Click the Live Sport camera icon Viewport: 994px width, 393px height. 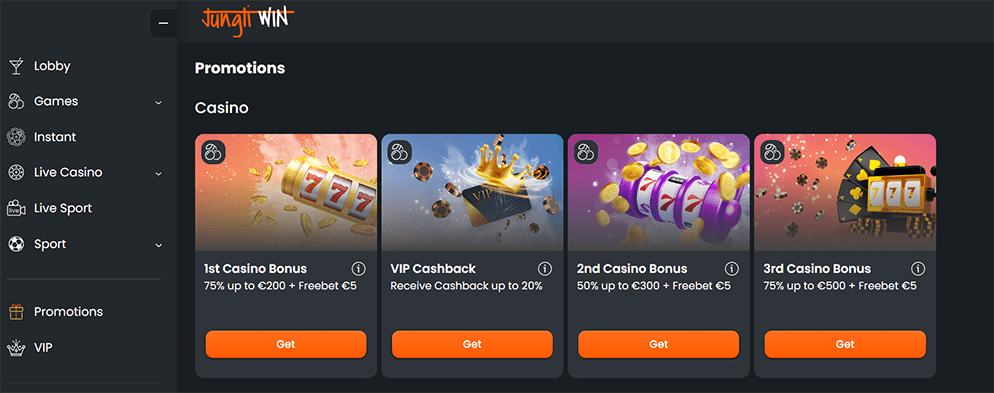click(x=16, y=209)
